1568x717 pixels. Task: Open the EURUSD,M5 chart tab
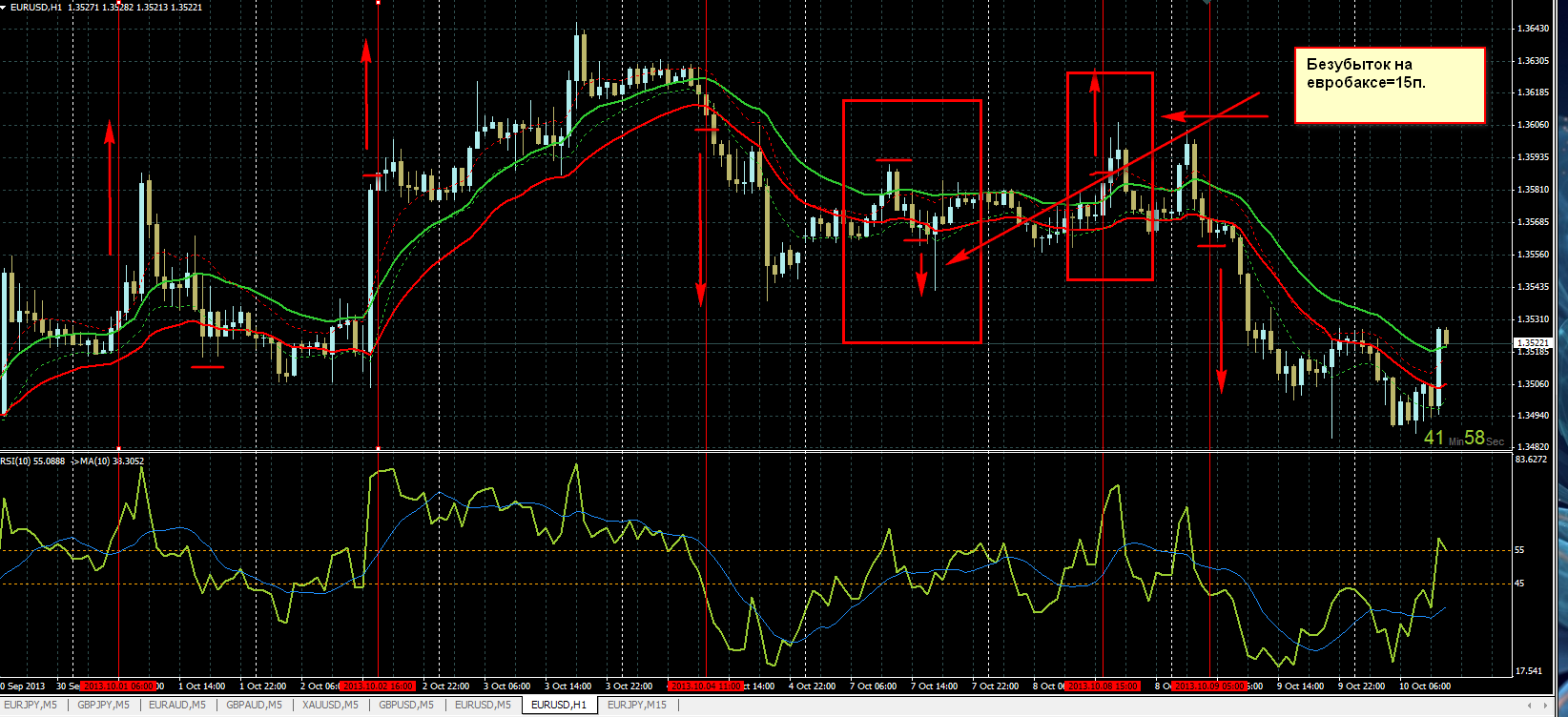pyautogui.click(x=483, y=706)
